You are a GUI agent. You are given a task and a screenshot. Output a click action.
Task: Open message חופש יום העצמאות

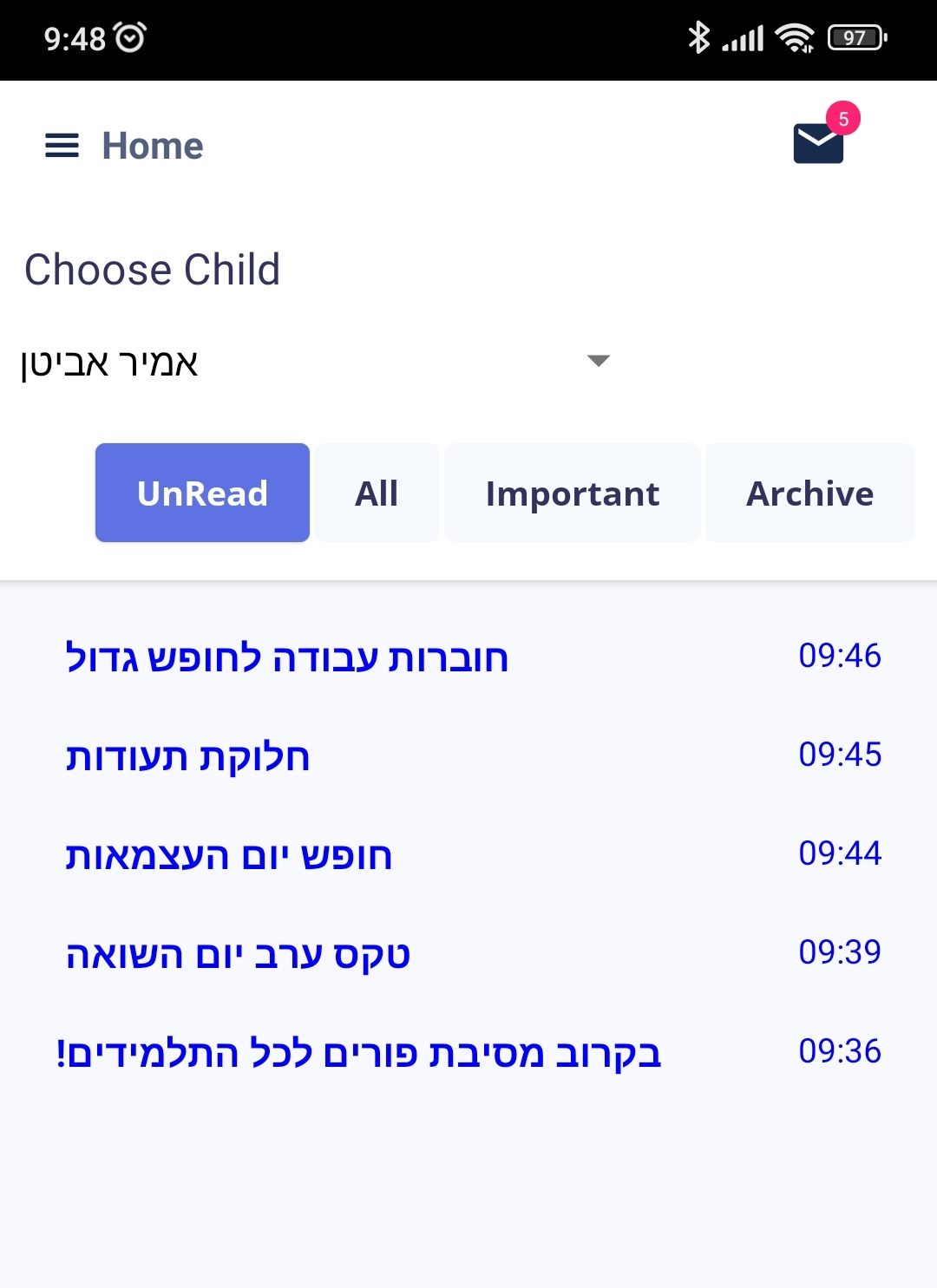point(468,854)
